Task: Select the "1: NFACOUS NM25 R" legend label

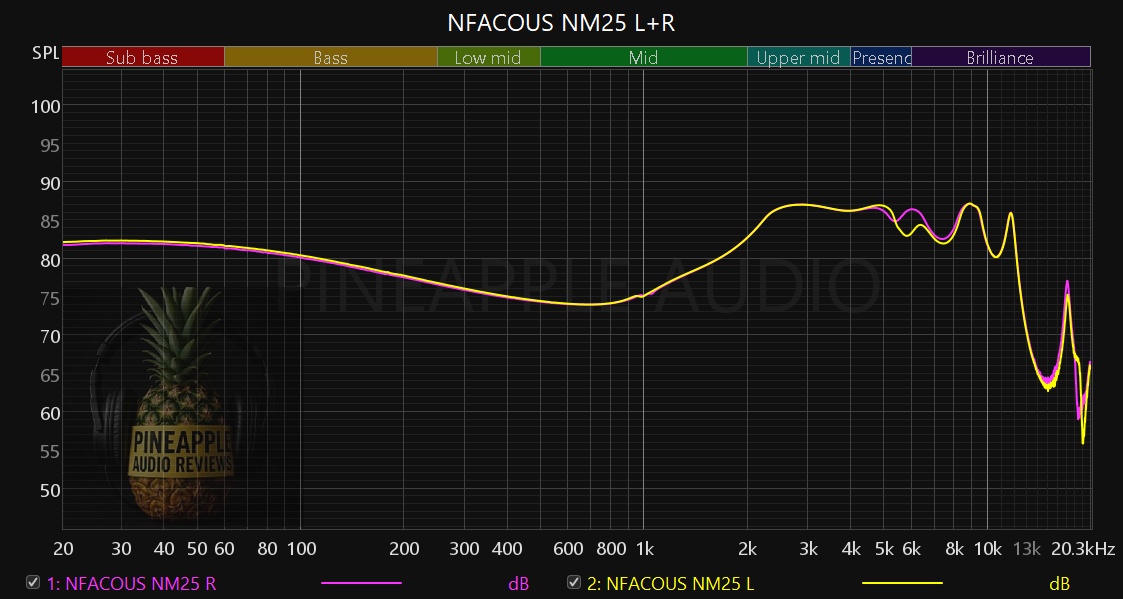Action: click(131, 583)
